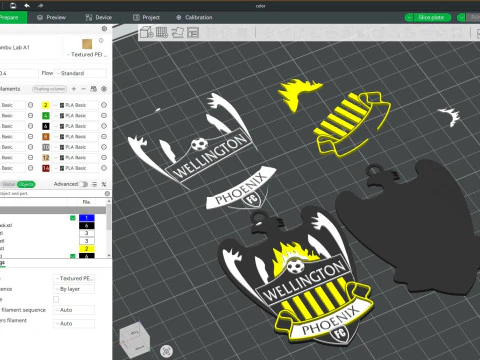Screen dimensions: 480x360
Task: Click icon left of green swatch 4
Action: click(x=30, y=116)
